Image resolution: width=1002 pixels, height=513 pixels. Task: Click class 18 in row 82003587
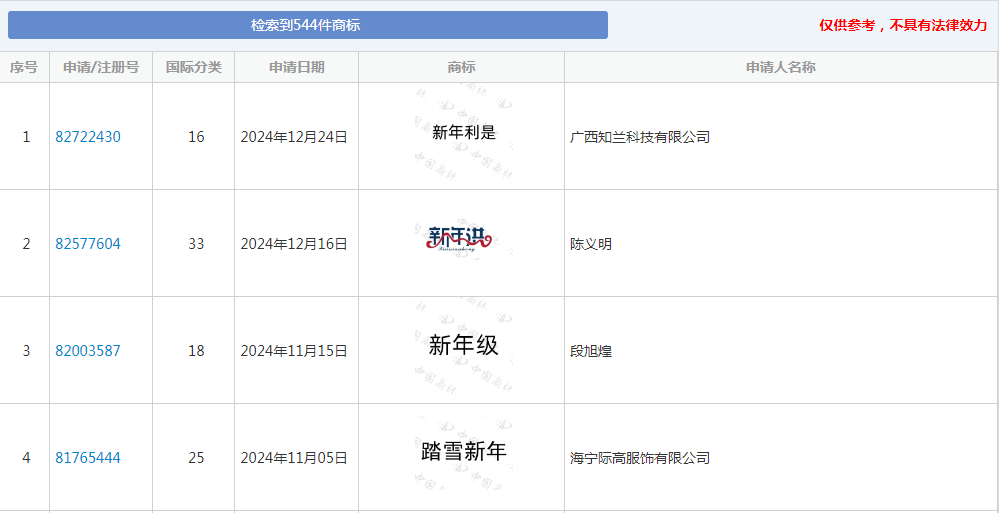[196, 351]
